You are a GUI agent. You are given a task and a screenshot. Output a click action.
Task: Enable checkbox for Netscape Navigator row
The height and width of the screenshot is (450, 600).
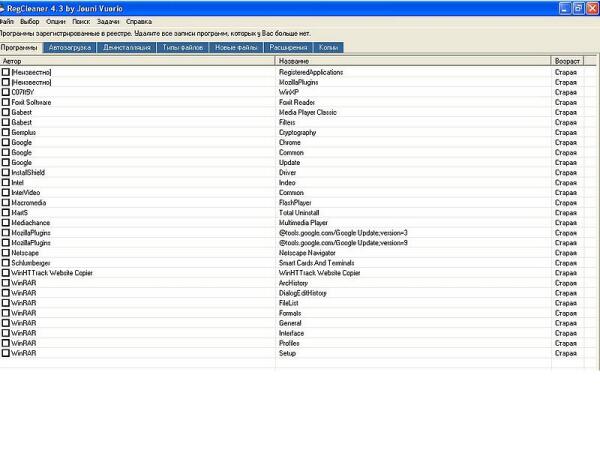(6, 253)
